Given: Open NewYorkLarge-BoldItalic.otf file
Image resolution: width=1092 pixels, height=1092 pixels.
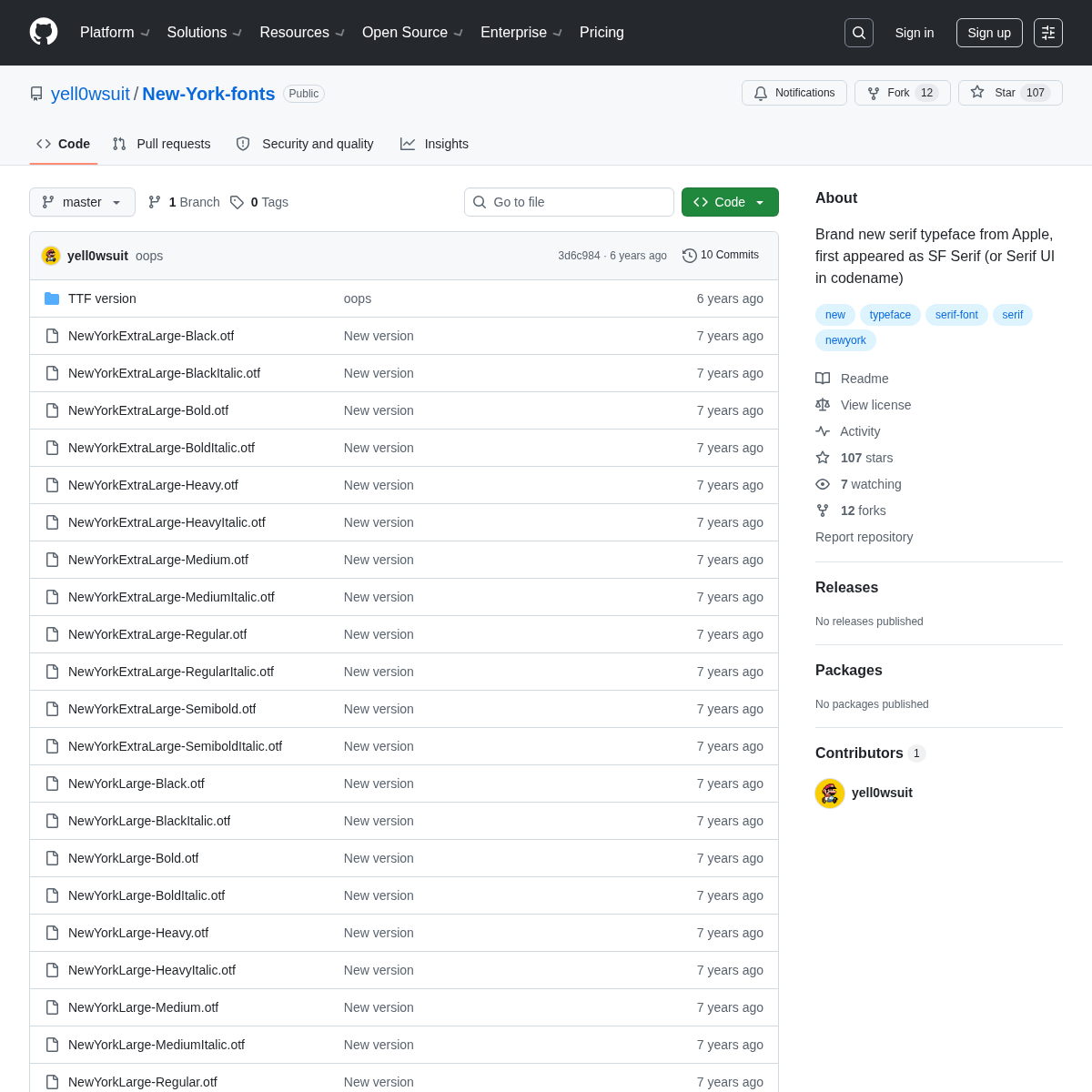Looking at the screenshot, I should (147, 895).
